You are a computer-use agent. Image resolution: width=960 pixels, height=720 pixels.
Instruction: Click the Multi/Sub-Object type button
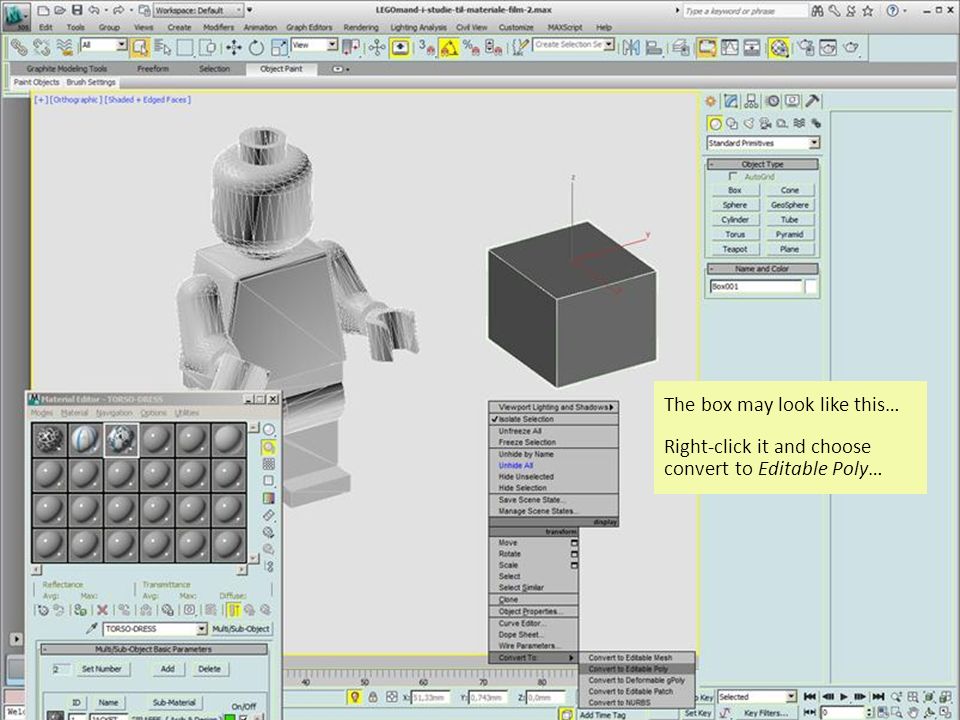(x=241, y=629)
